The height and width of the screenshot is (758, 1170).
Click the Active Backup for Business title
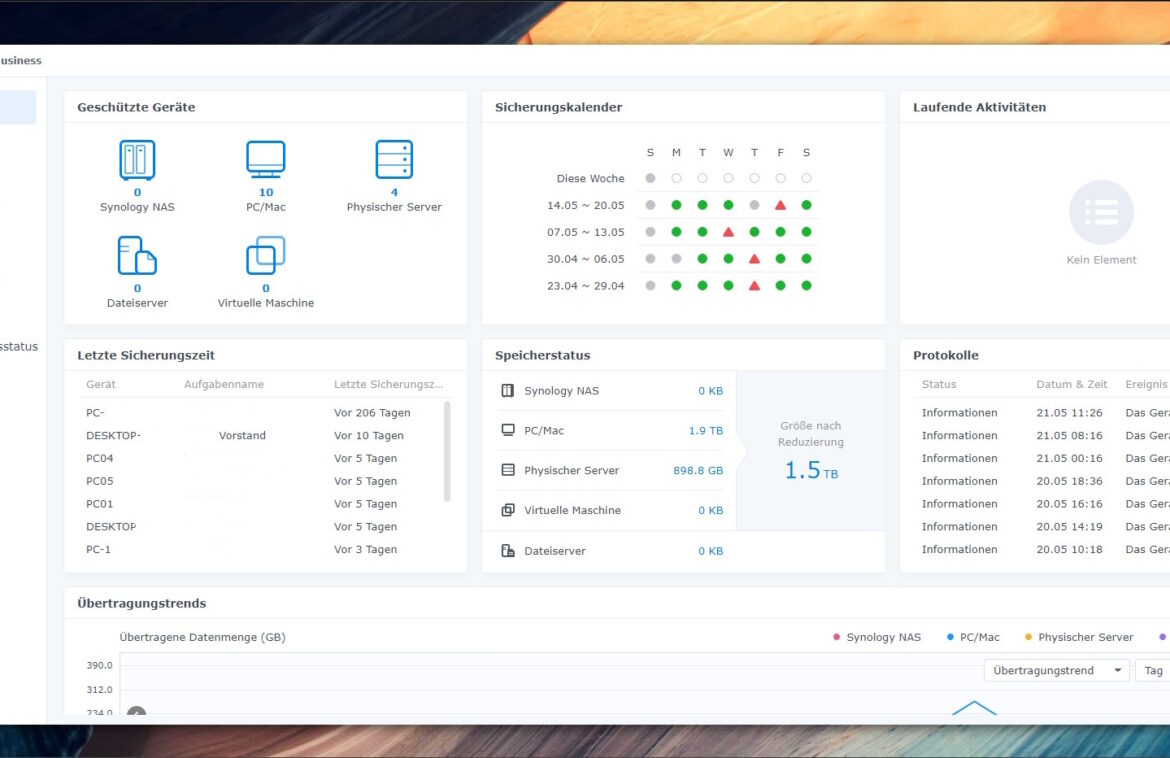click(20, 60)
